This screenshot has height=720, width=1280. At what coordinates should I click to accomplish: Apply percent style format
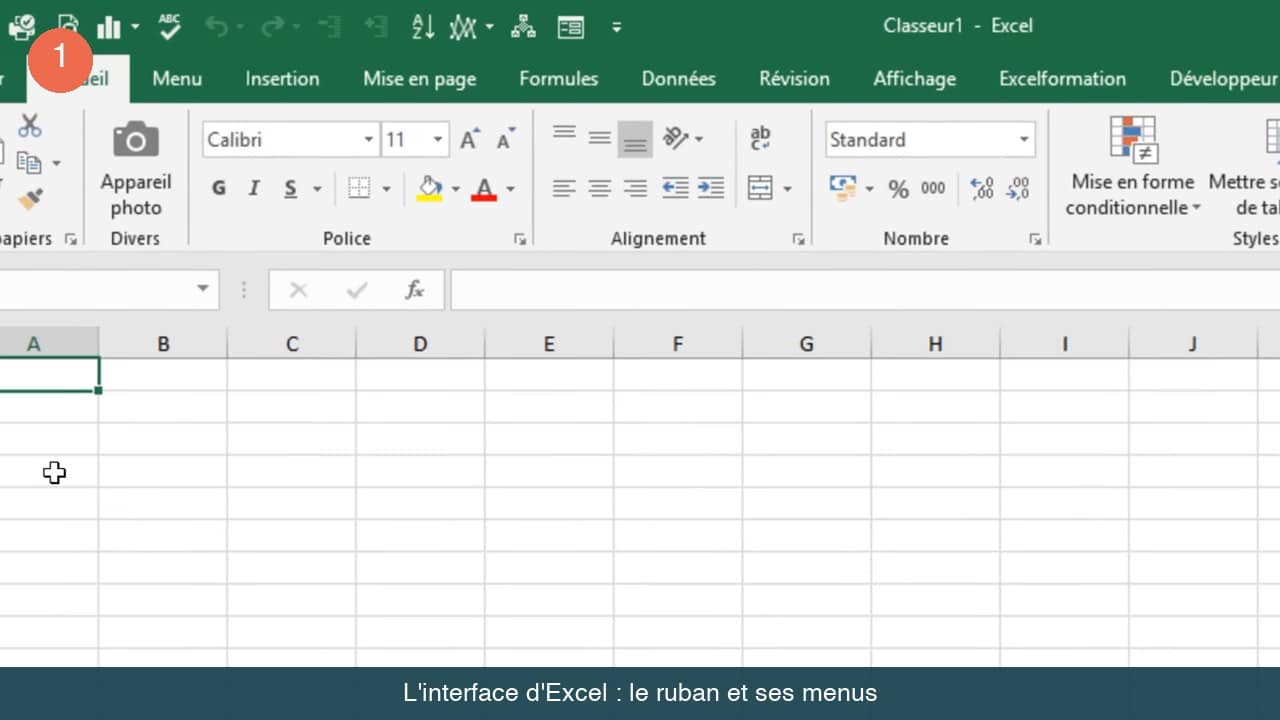pyautogui.click(x=898, y=189)
